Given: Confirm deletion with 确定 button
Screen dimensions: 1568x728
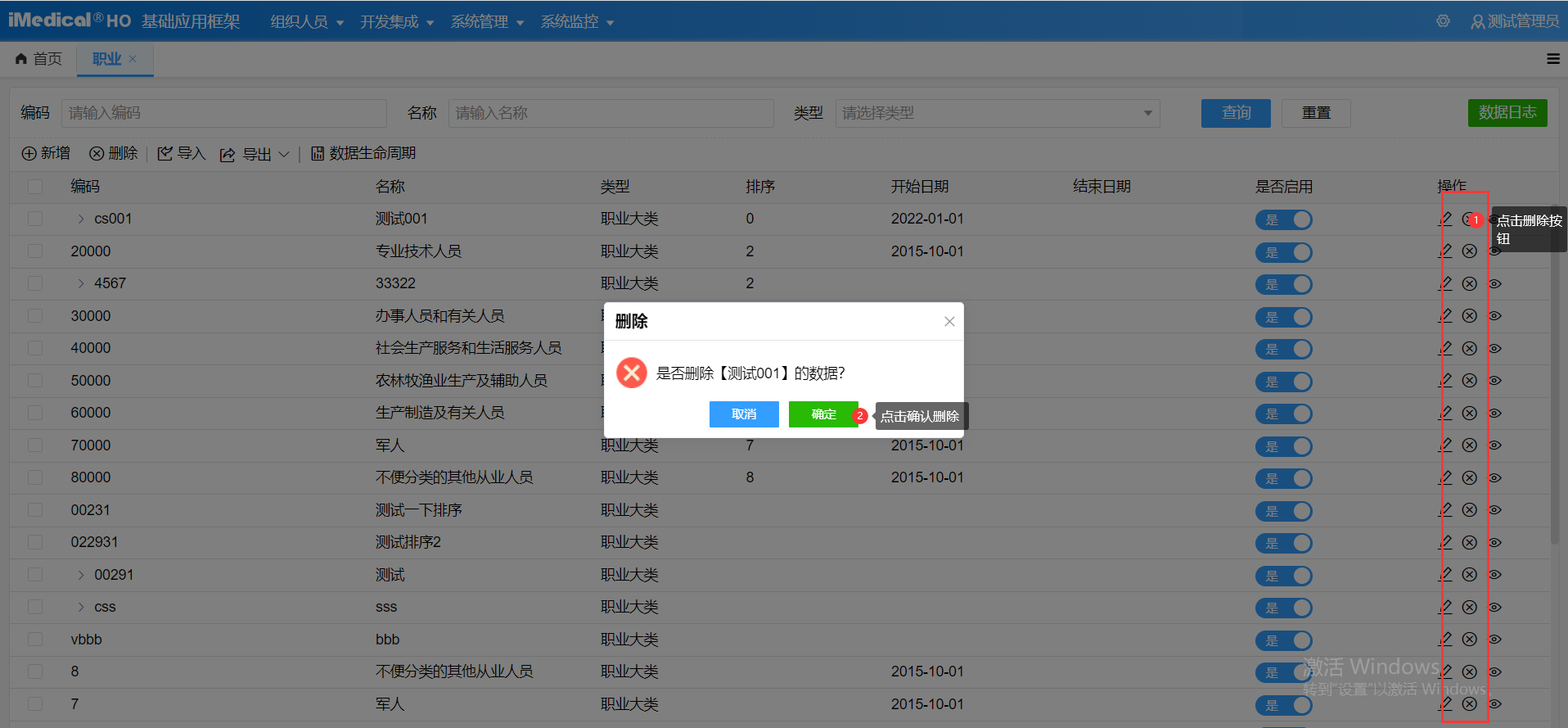Looking at the screenshot, I should tap(823, 414).
